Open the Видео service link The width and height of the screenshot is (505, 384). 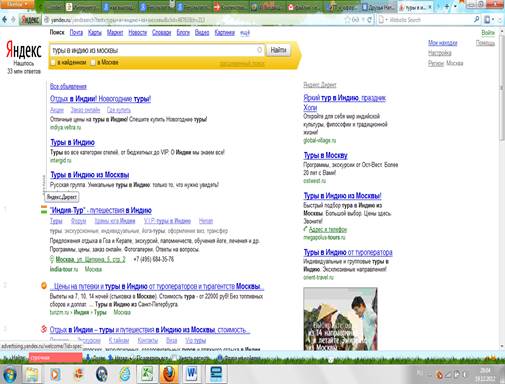(202, 33)
